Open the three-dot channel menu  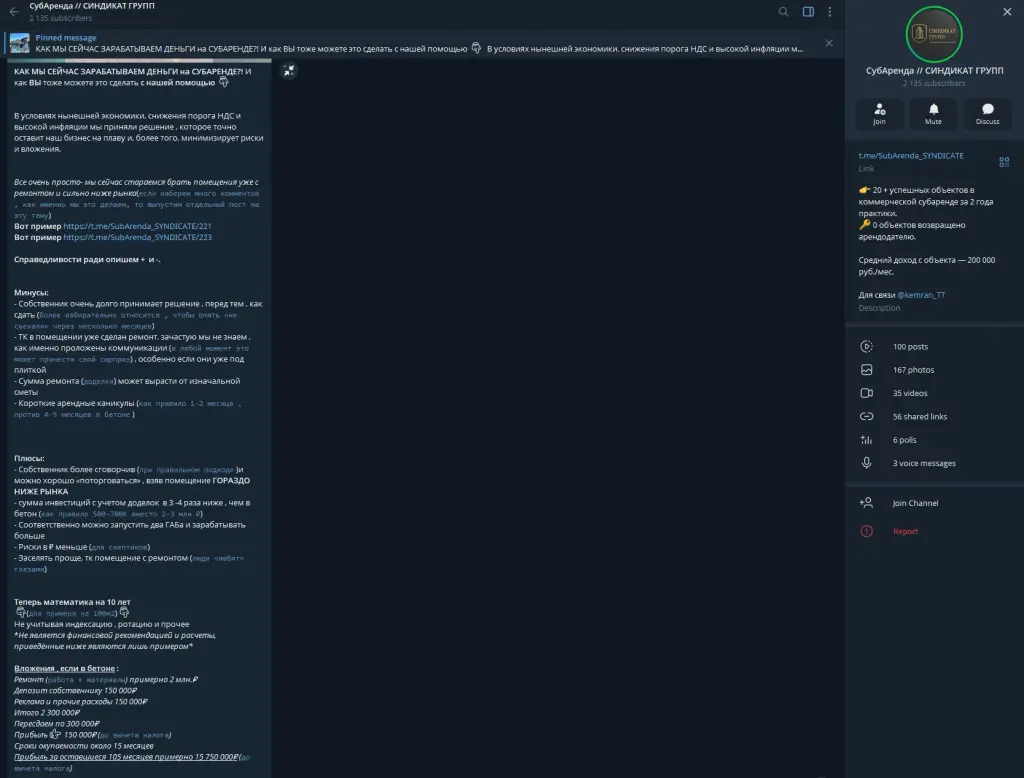click(829, 12)
